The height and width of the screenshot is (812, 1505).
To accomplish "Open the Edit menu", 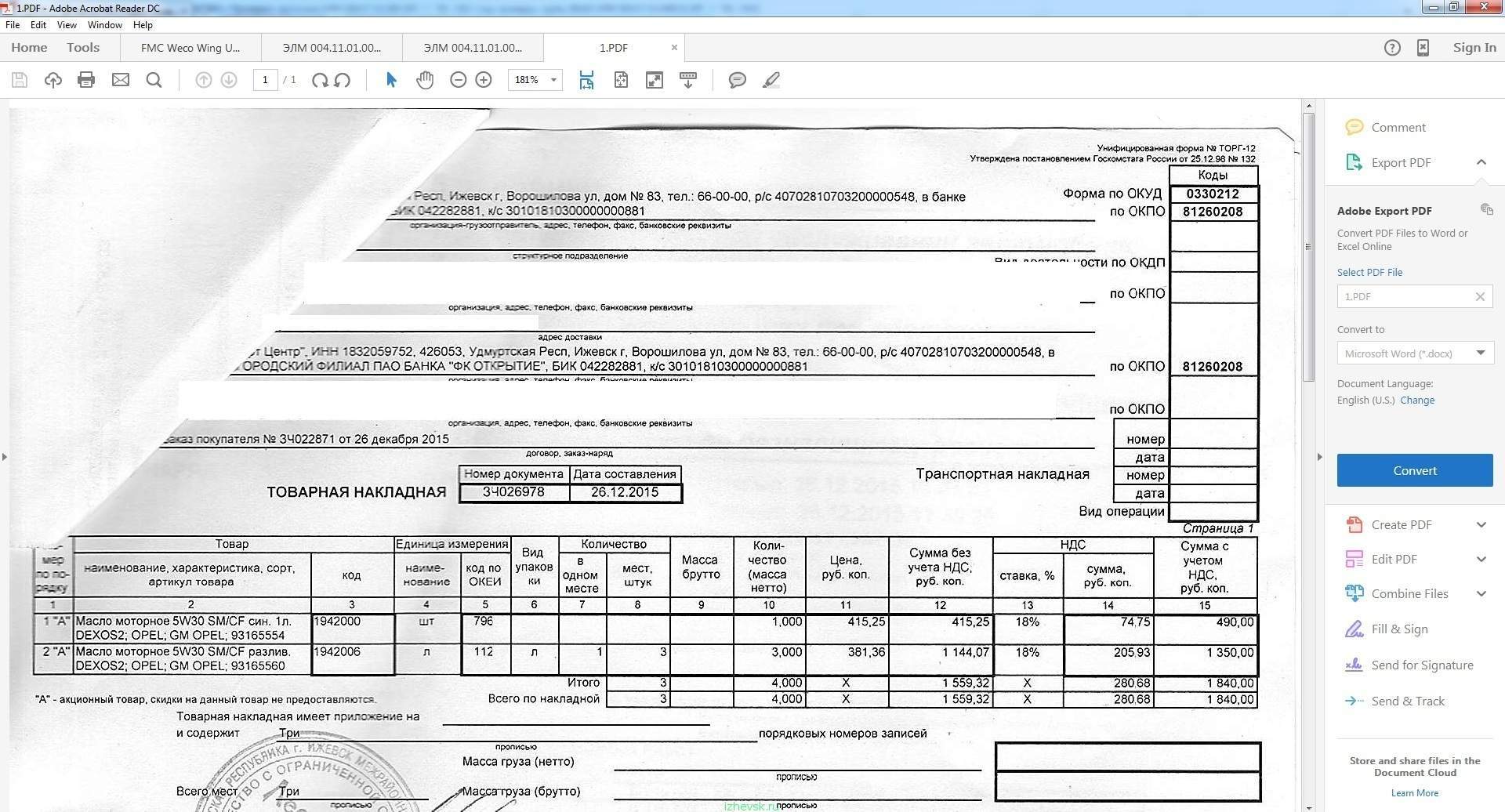I will tap(38, 25).
